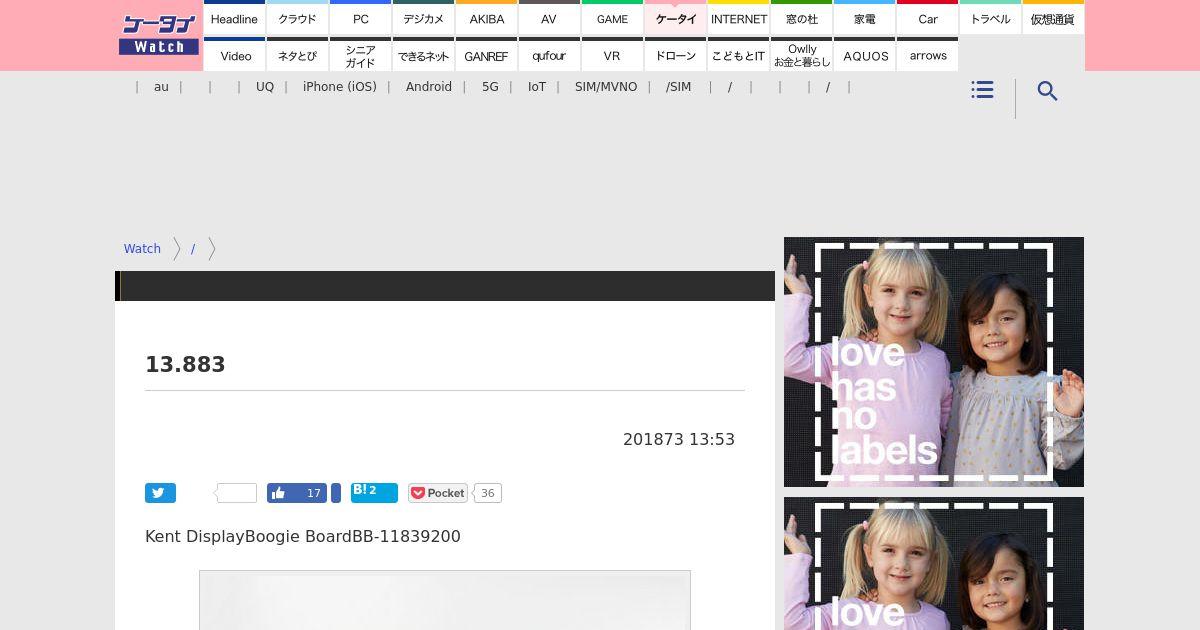Open the Video tab
This screenshot has height=630, width=1200.
pos(234,55)
